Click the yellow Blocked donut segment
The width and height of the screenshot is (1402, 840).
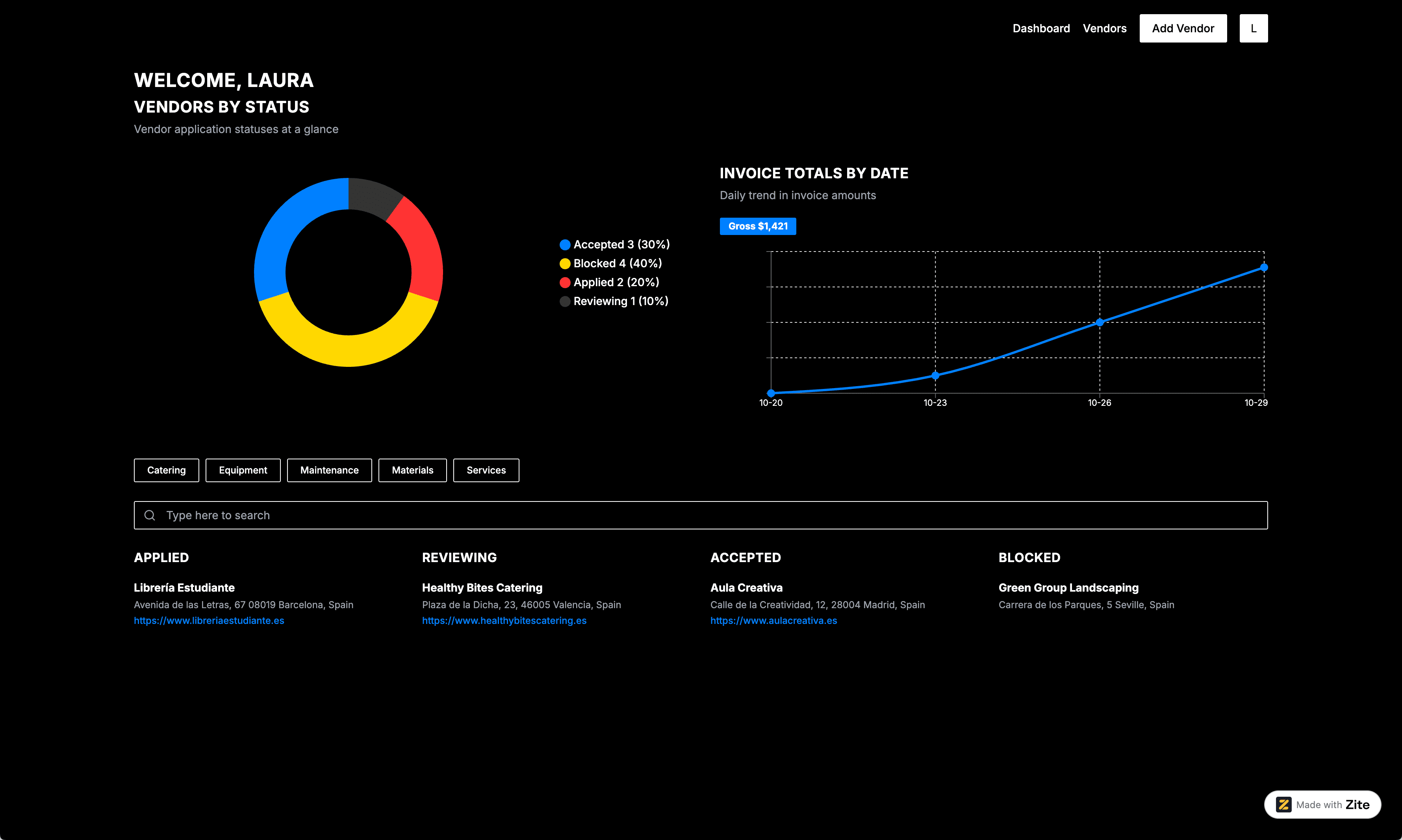348,351
